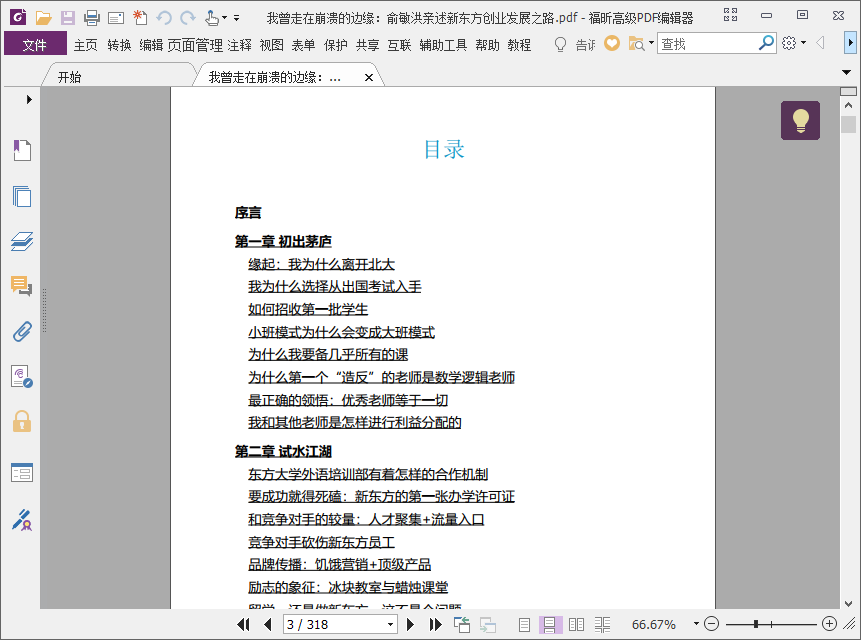Open link 缘起：我为什么离开北大
861x640 pixels.
321,265
